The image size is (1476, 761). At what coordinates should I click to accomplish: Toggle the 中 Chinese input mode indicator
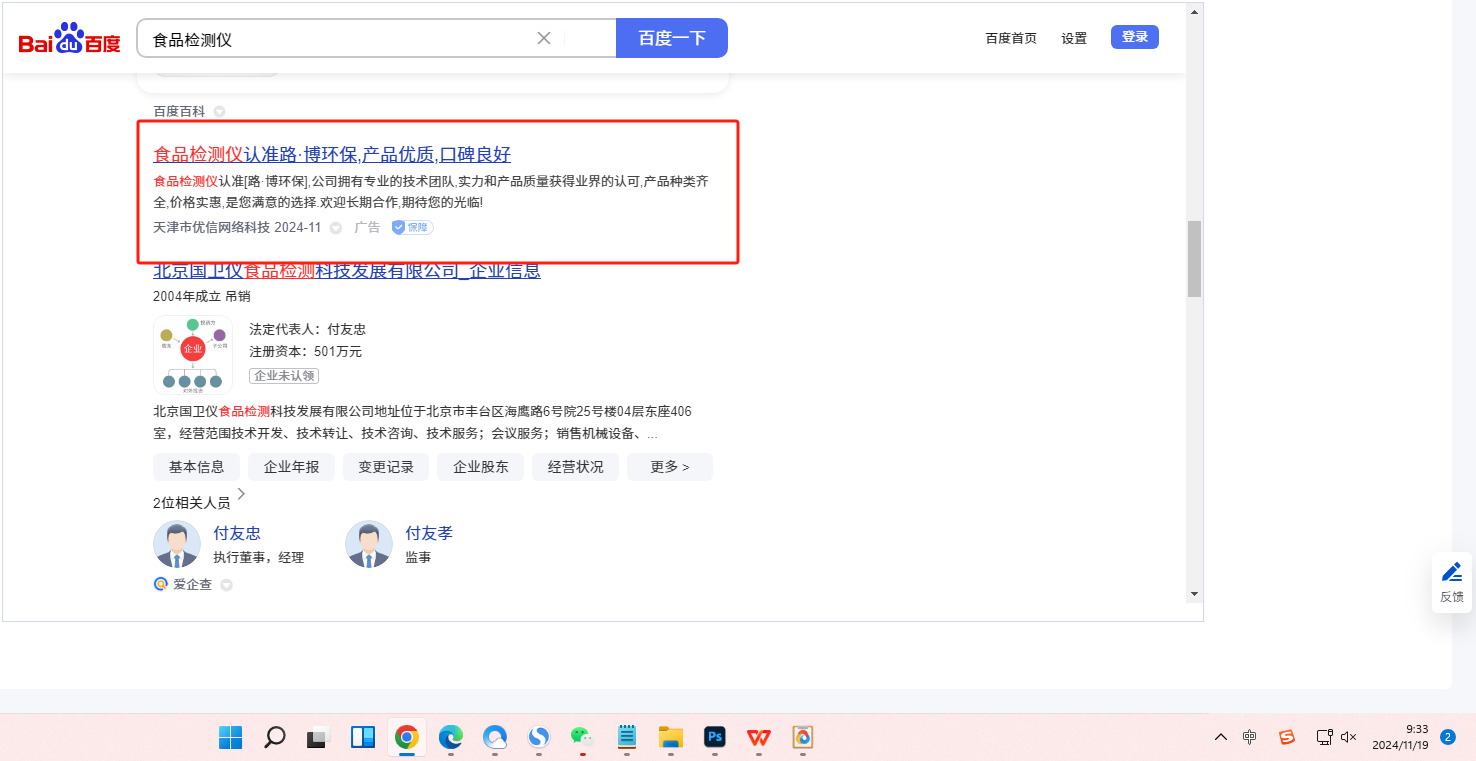(x=1250, y=737)
